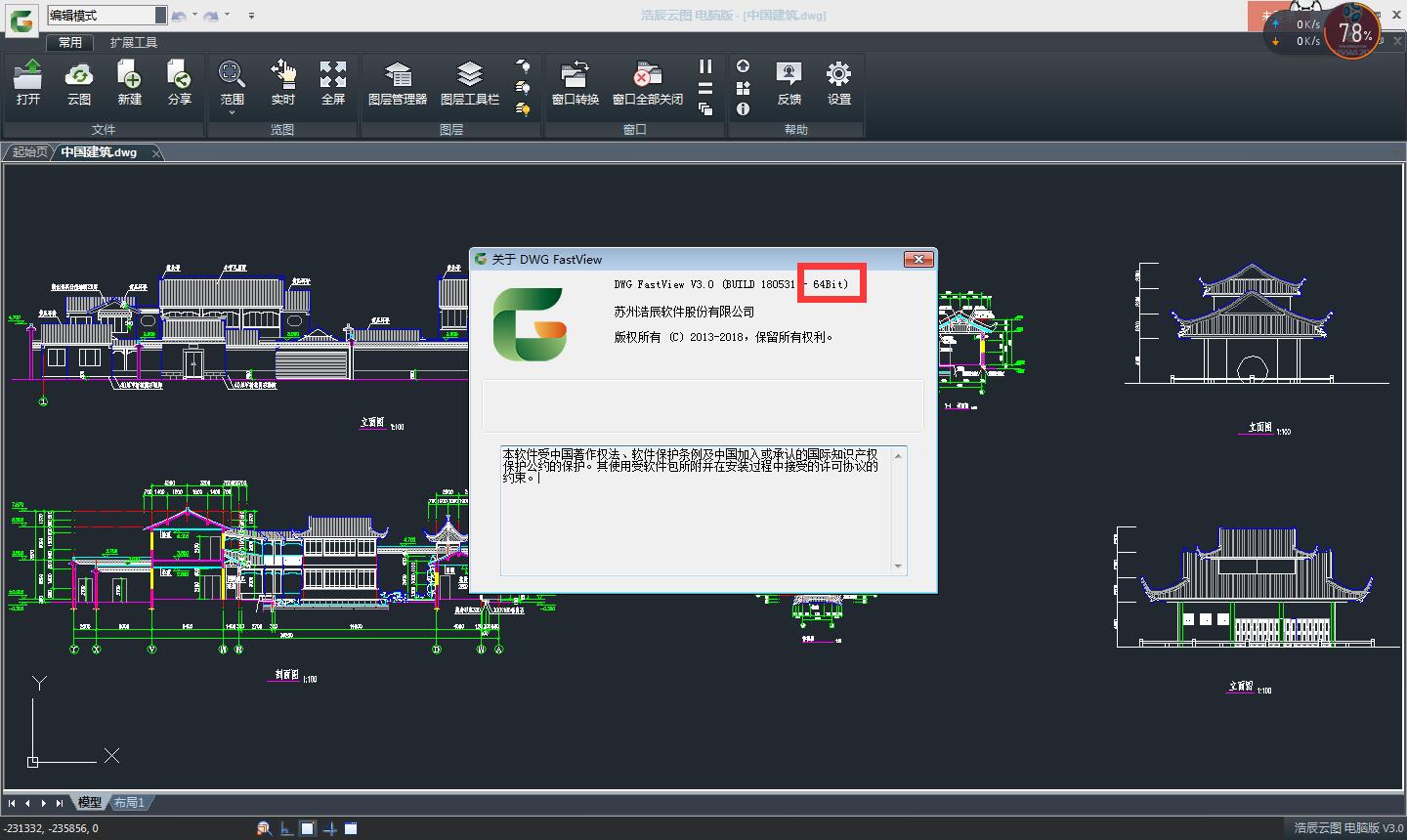Click 窗口全部关闭 to close all windows
The height and width of the screenshot is (840, 1407).
(647, 83)
